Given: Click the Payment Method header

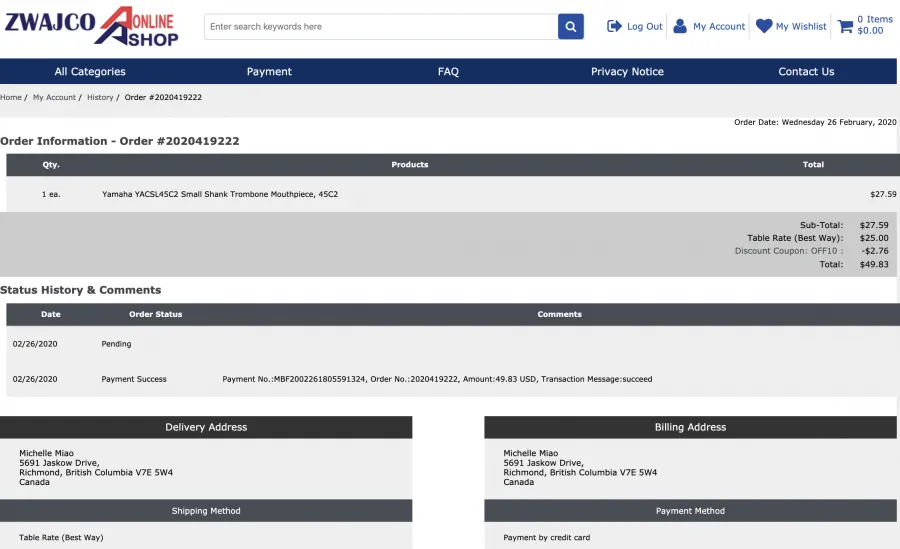Looking at the screenshot, I should (690, 511).
